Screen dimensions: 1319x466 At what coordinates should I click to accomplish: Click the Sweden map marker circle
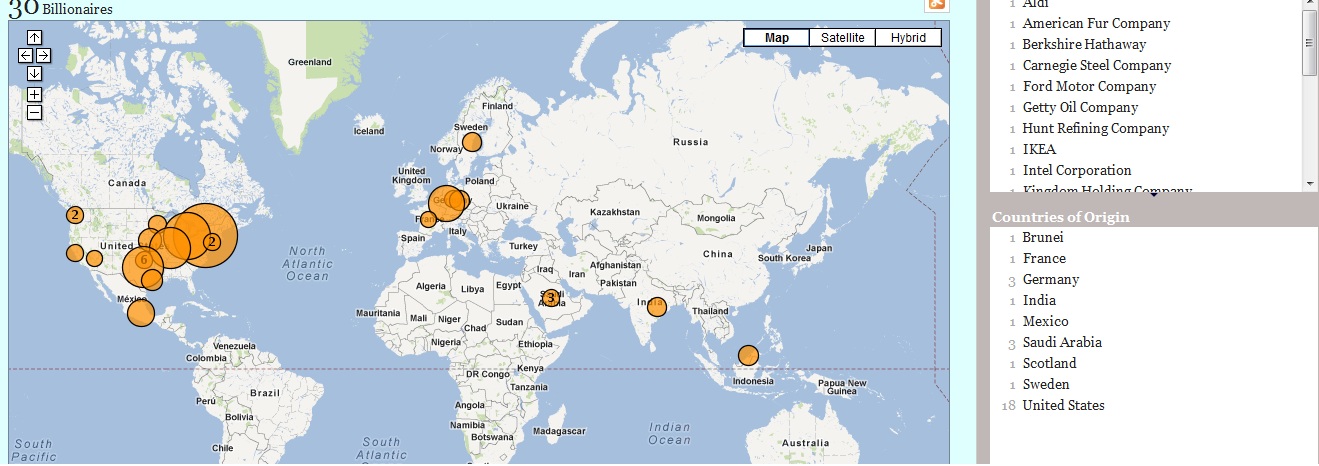click(x=472, y=142)
